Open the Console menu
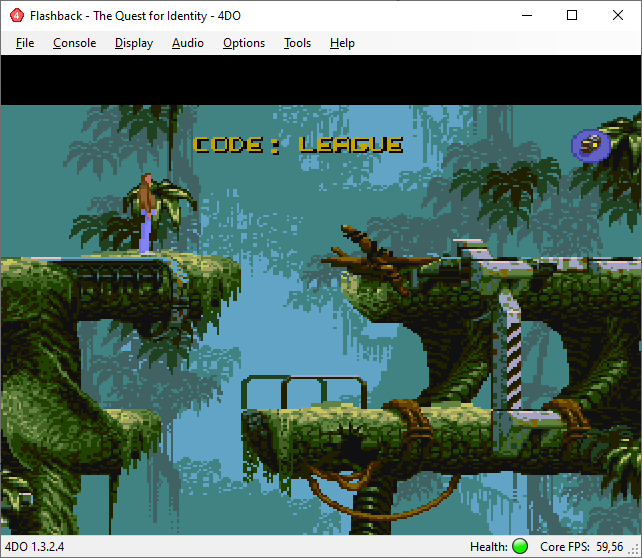Viewport: 642px width, 558px height. click(x=75, y=43)
